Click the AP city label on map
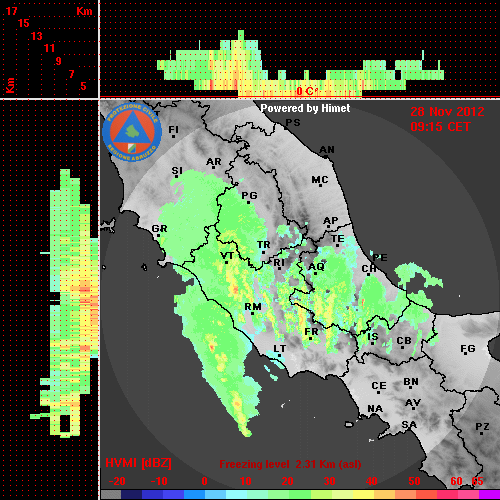 point(330,221)
